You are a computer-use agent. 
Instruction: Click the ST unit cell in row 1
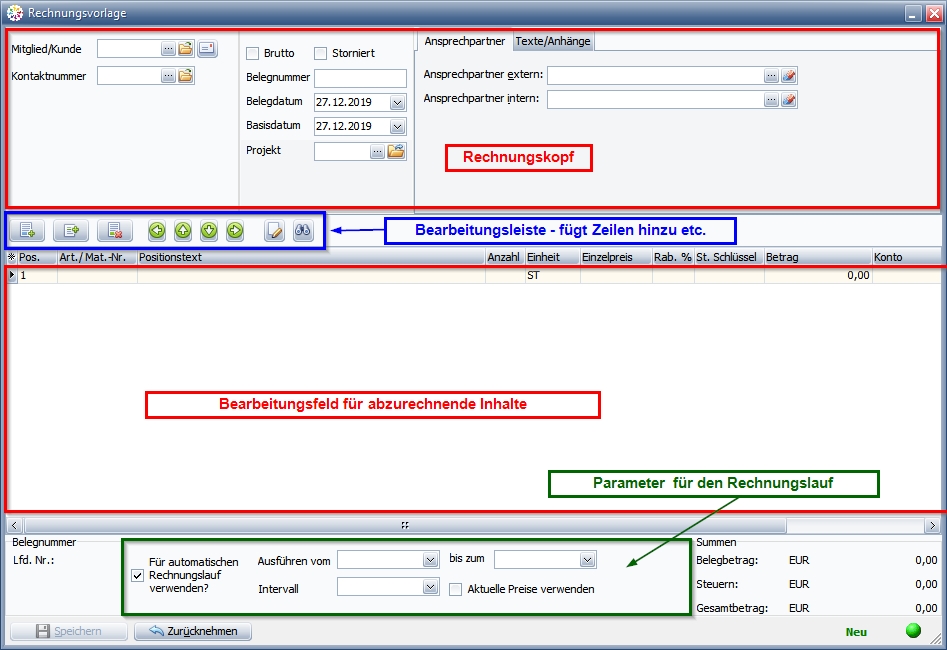pyautogui.click(x=552, y=275)
